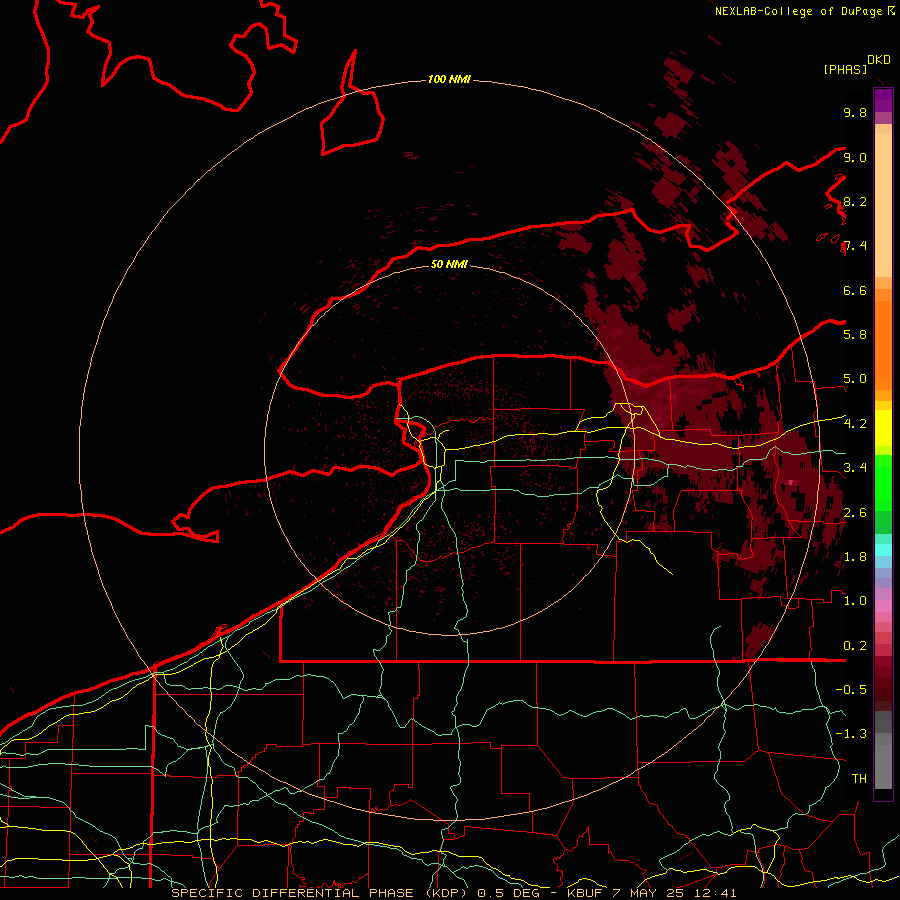The width and height of the screenshot is (900, 900).
Task: Click the 1.8 value on the color scale
Action: (855, 557)
